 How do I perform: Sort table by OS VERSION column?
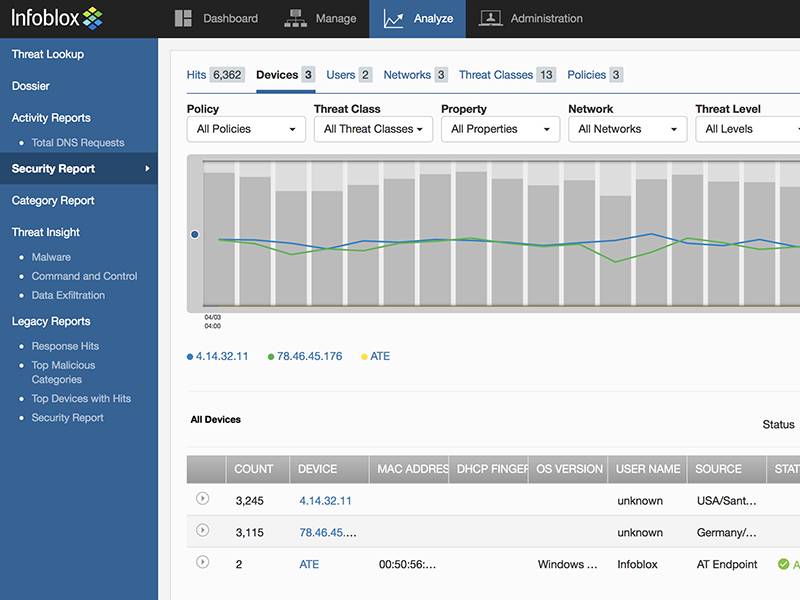(568, 469)
